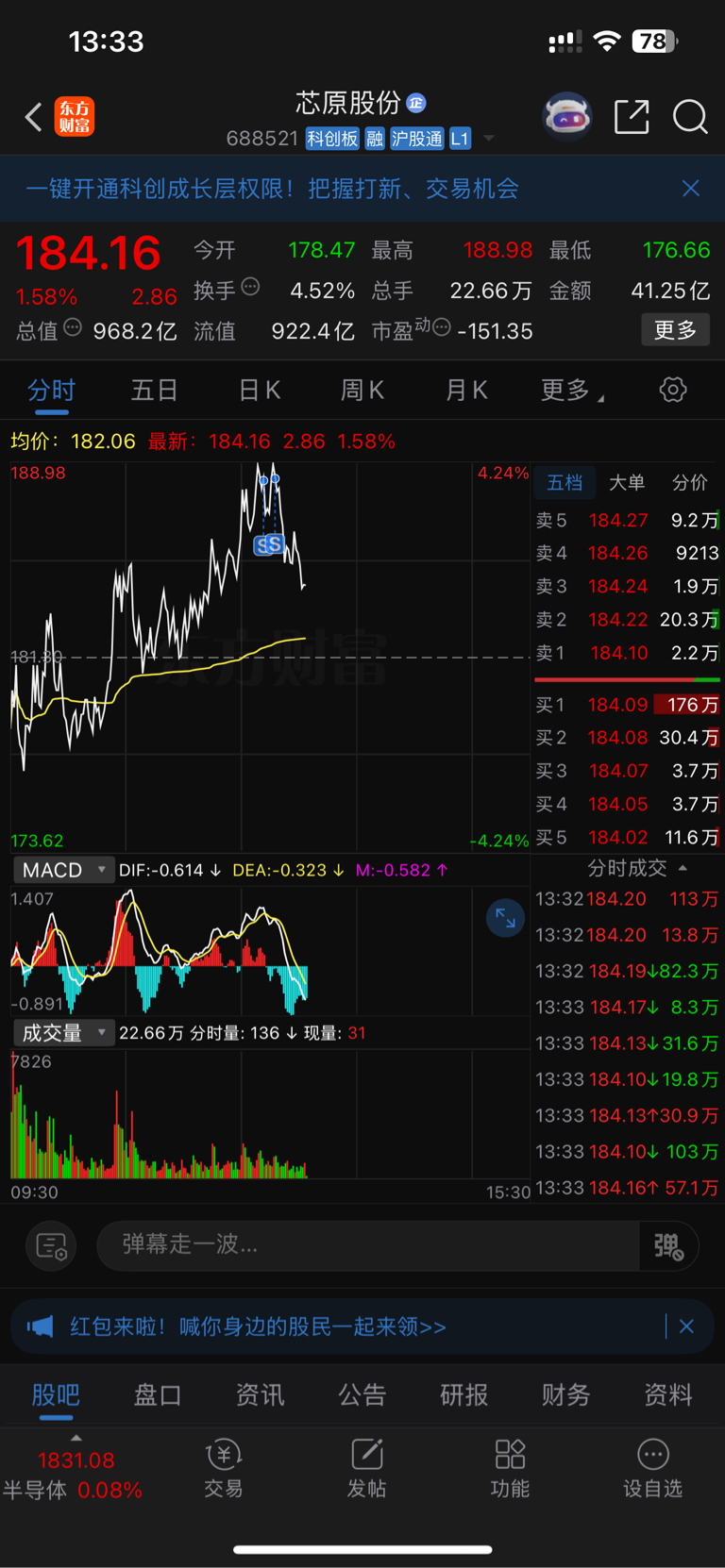The image size is (725, 1568).
Task: Tap the 弹幕走一波 input field
Action: point(368,1245)
